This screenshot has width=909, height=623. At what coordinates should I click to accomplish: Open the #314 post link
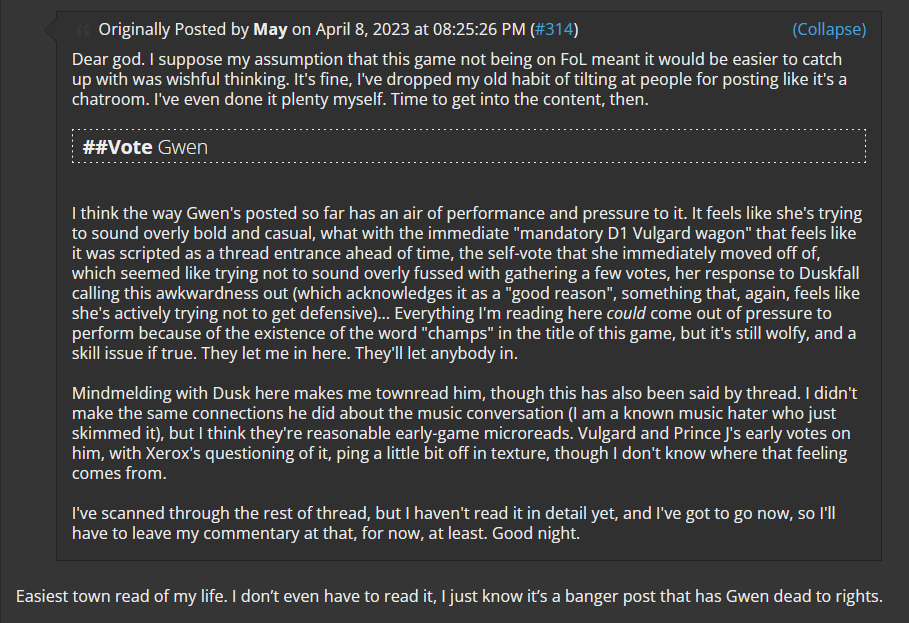point(550,29)
